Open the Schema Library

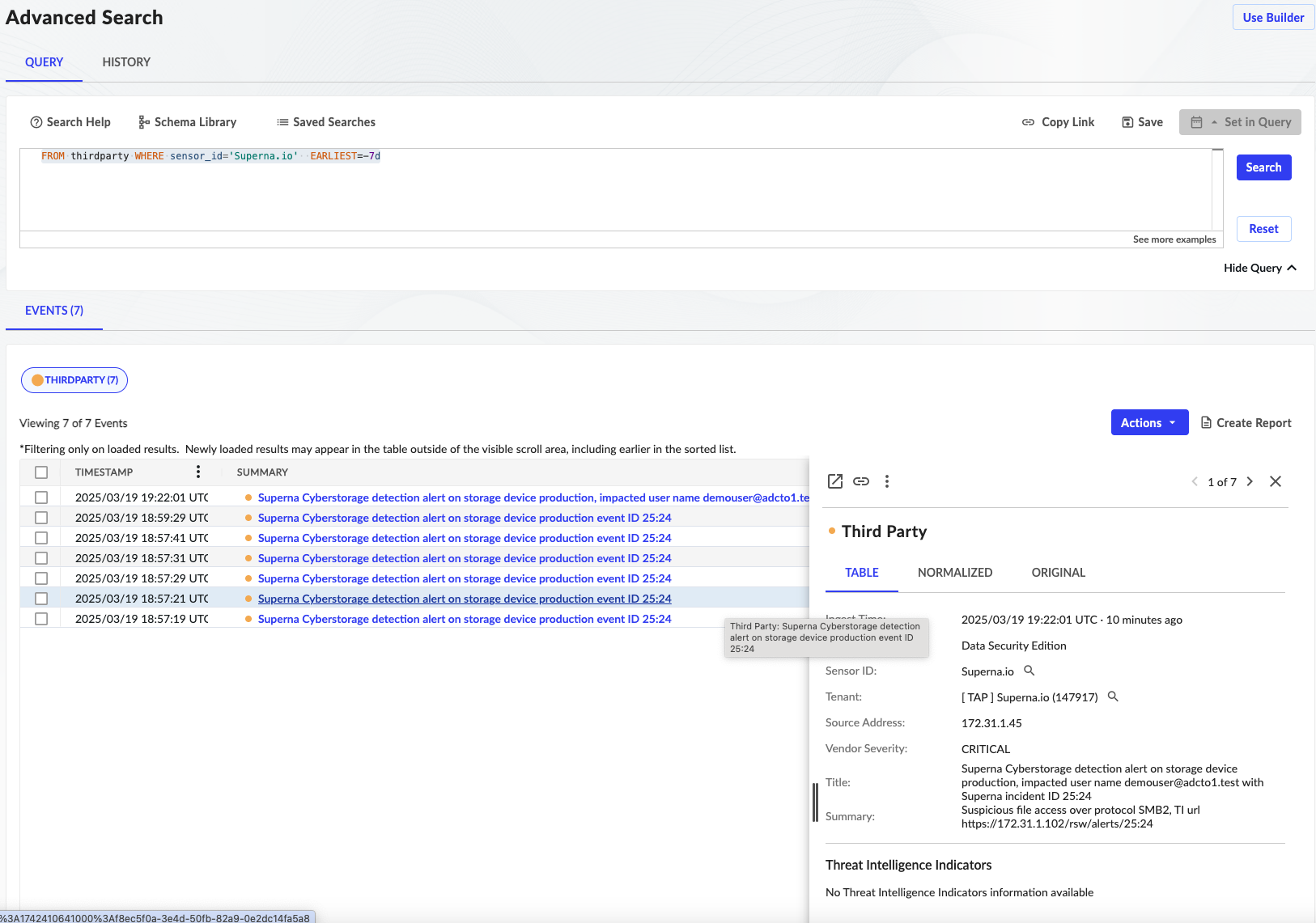[187, 122]
